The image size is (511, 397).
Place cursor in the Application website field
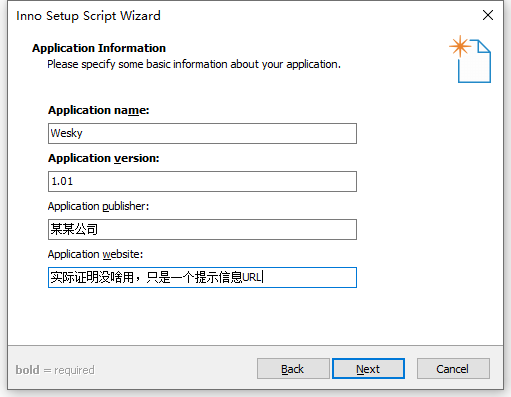click(202, 277)
